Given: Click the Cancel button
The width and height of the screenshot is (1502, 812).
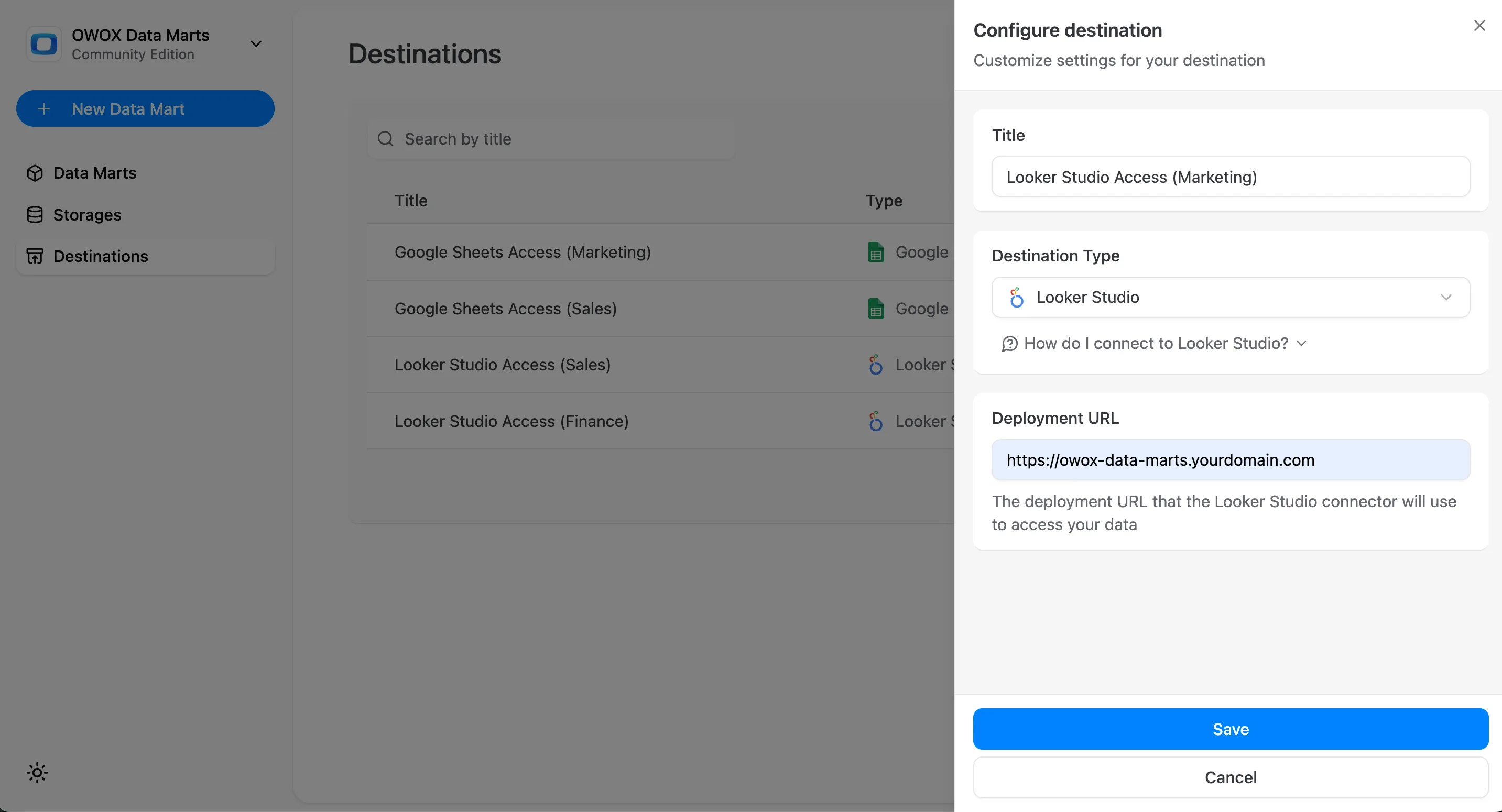Looking at the screenshot, I should (1231, 777).
